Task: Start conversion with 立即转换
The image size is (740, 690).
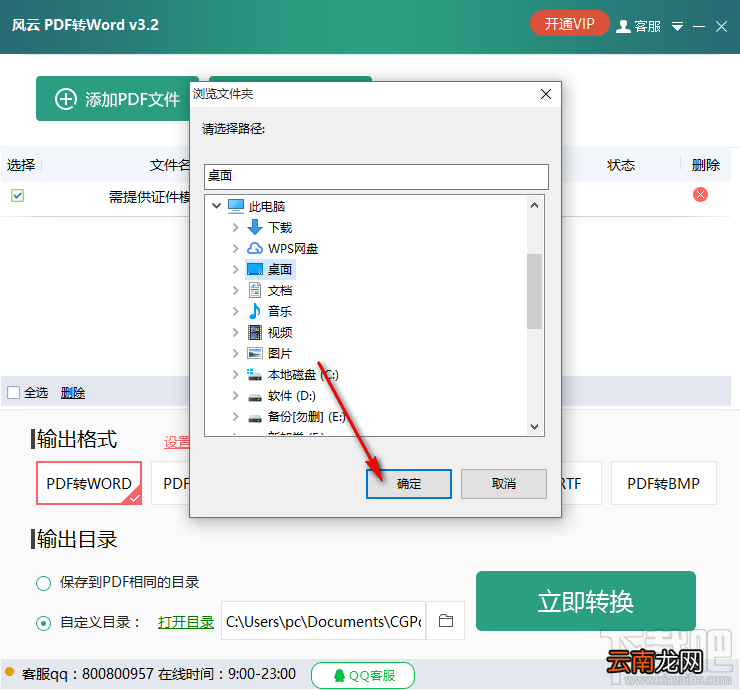Action: pyautogui.click(x=586, y=601)
